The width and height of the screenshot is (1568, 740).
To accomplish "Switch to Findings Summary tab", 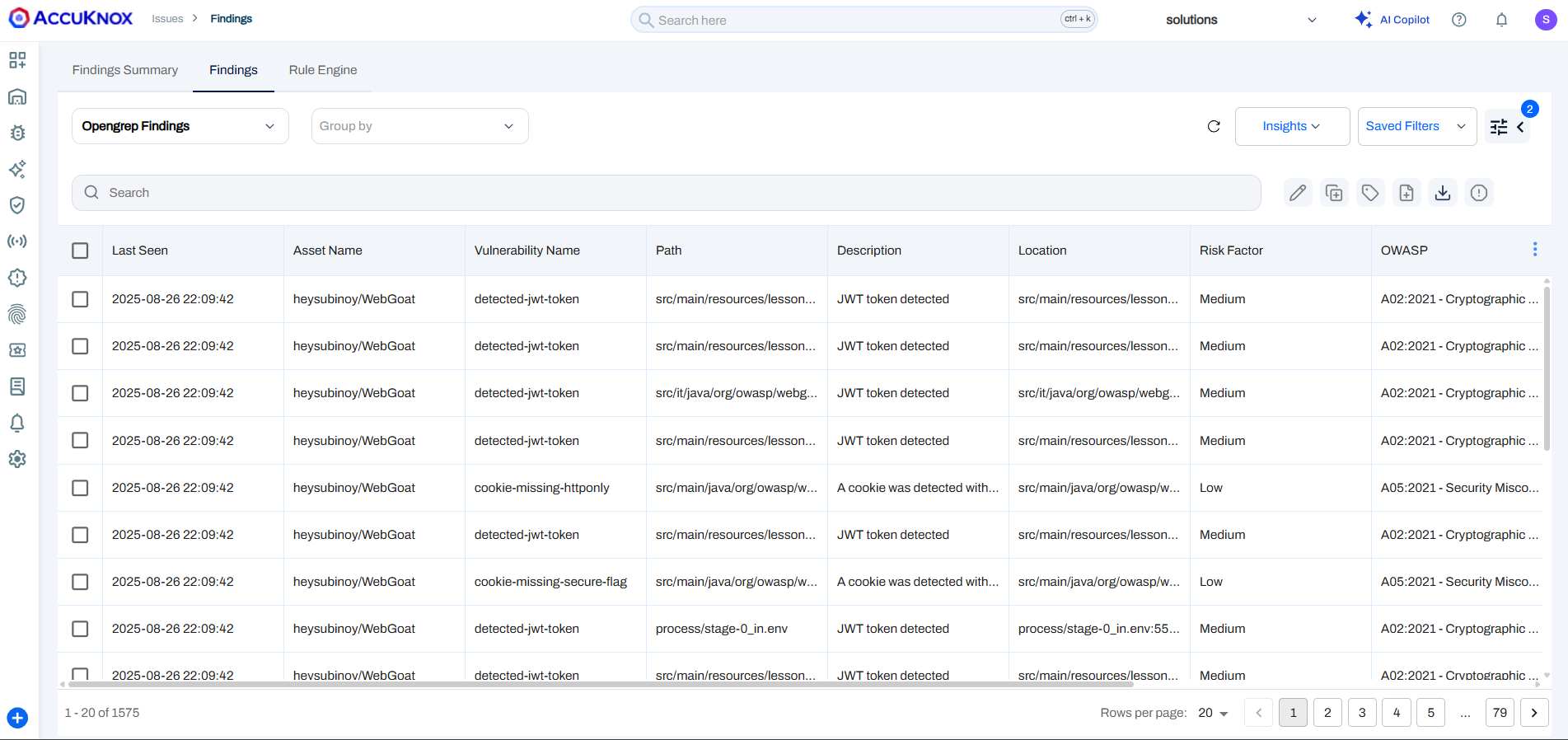I will 125,70.
